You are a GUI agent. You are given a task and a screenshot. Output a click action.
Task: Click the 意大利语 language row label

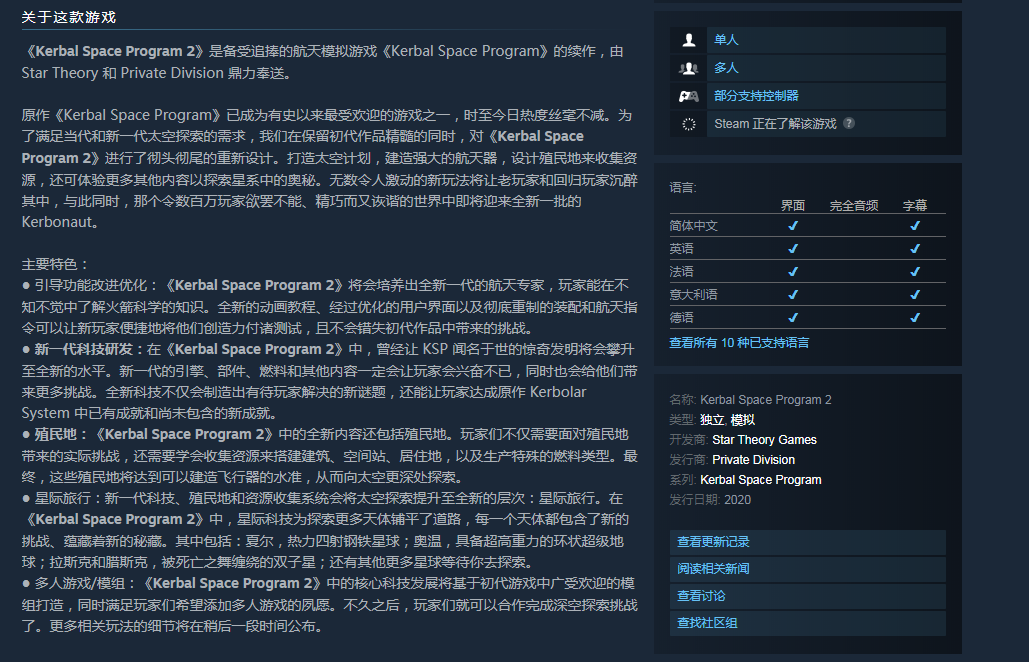(694, 295)
